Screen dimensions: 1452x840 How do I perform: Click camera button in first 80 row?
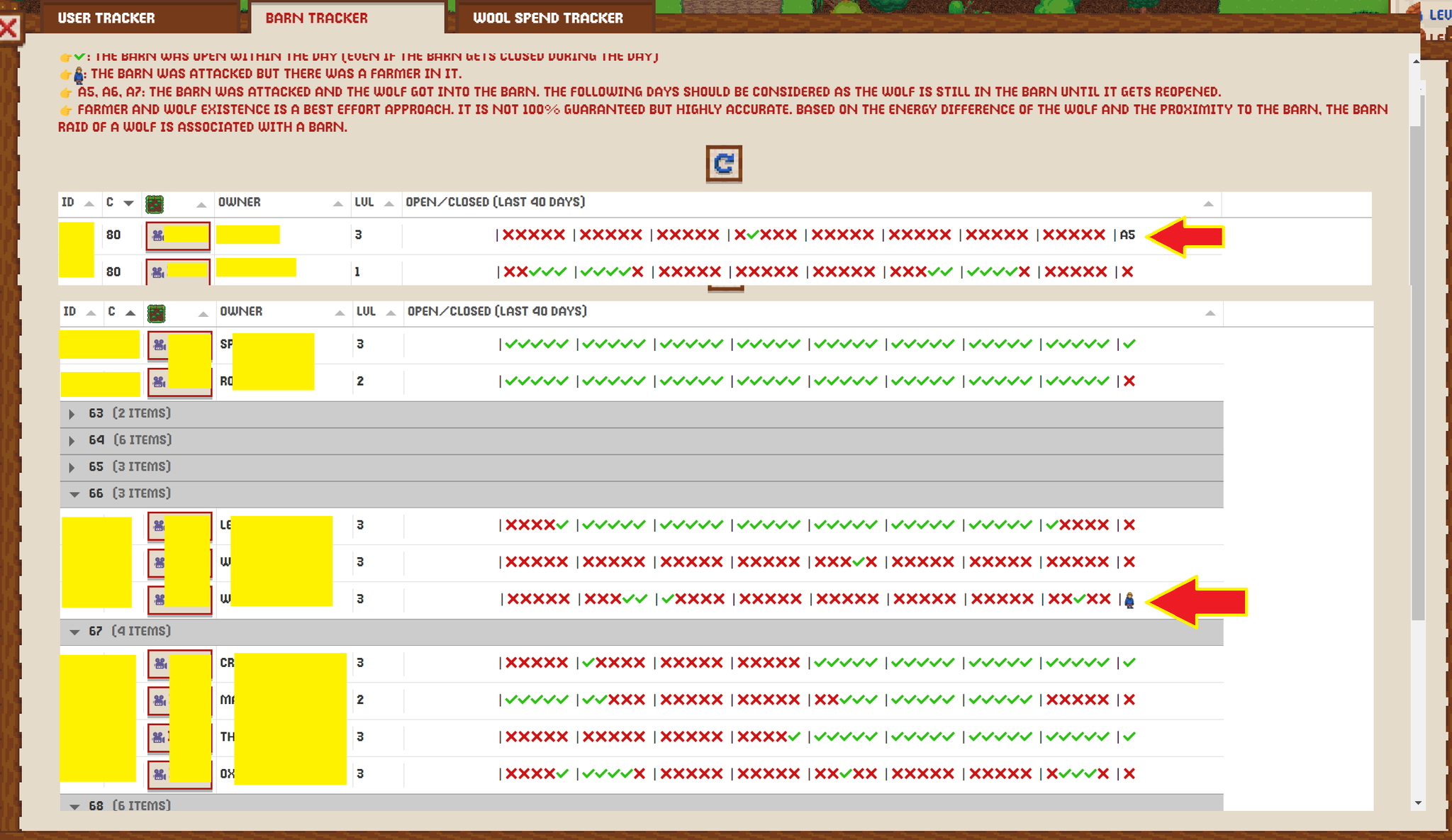(157, 235)
